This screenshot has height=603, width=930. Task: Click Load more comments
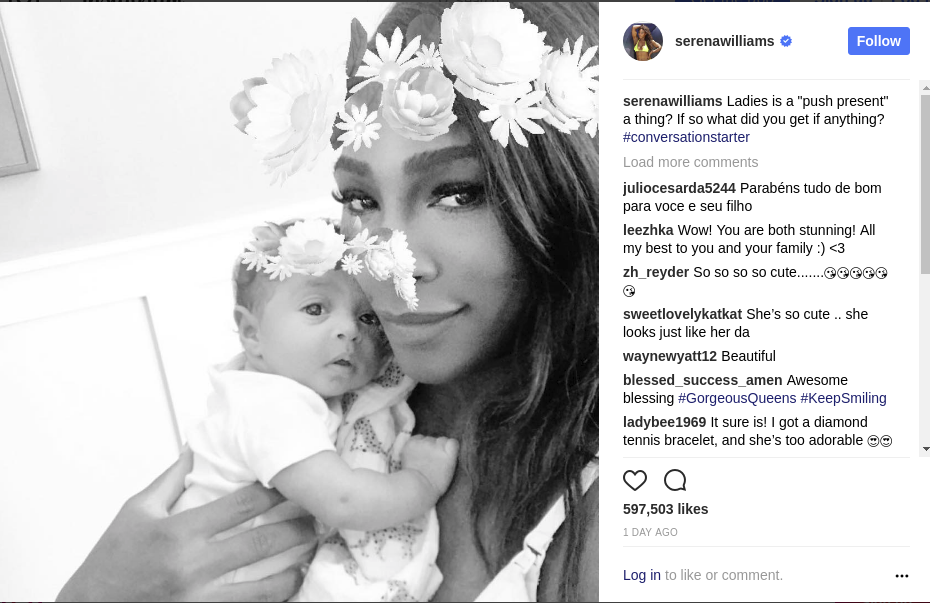point(690,162)
